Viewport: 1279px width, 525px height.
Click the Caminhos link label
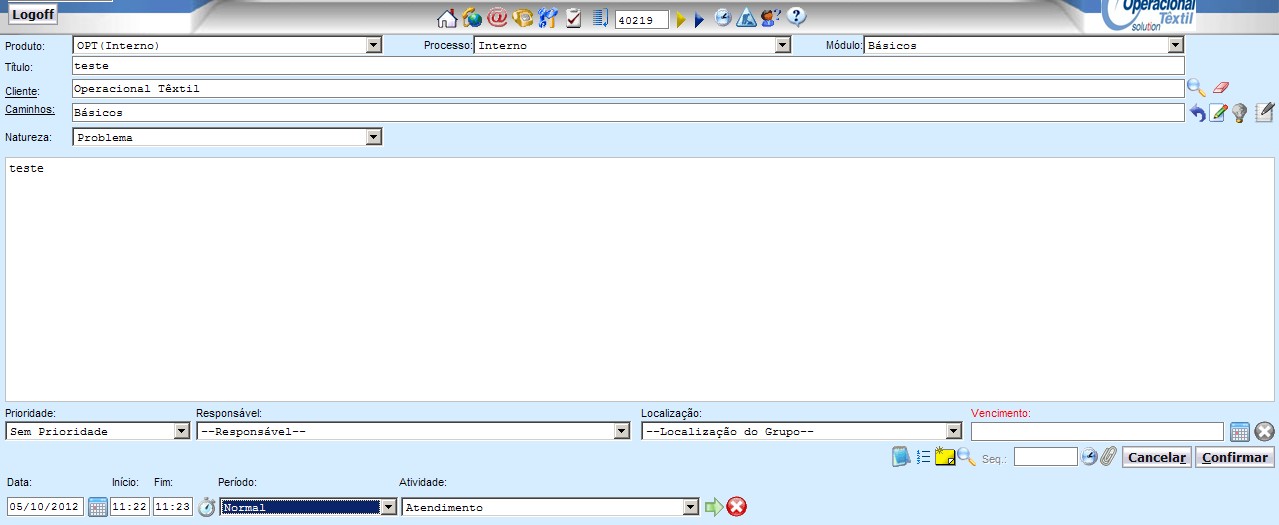point(30,109)
